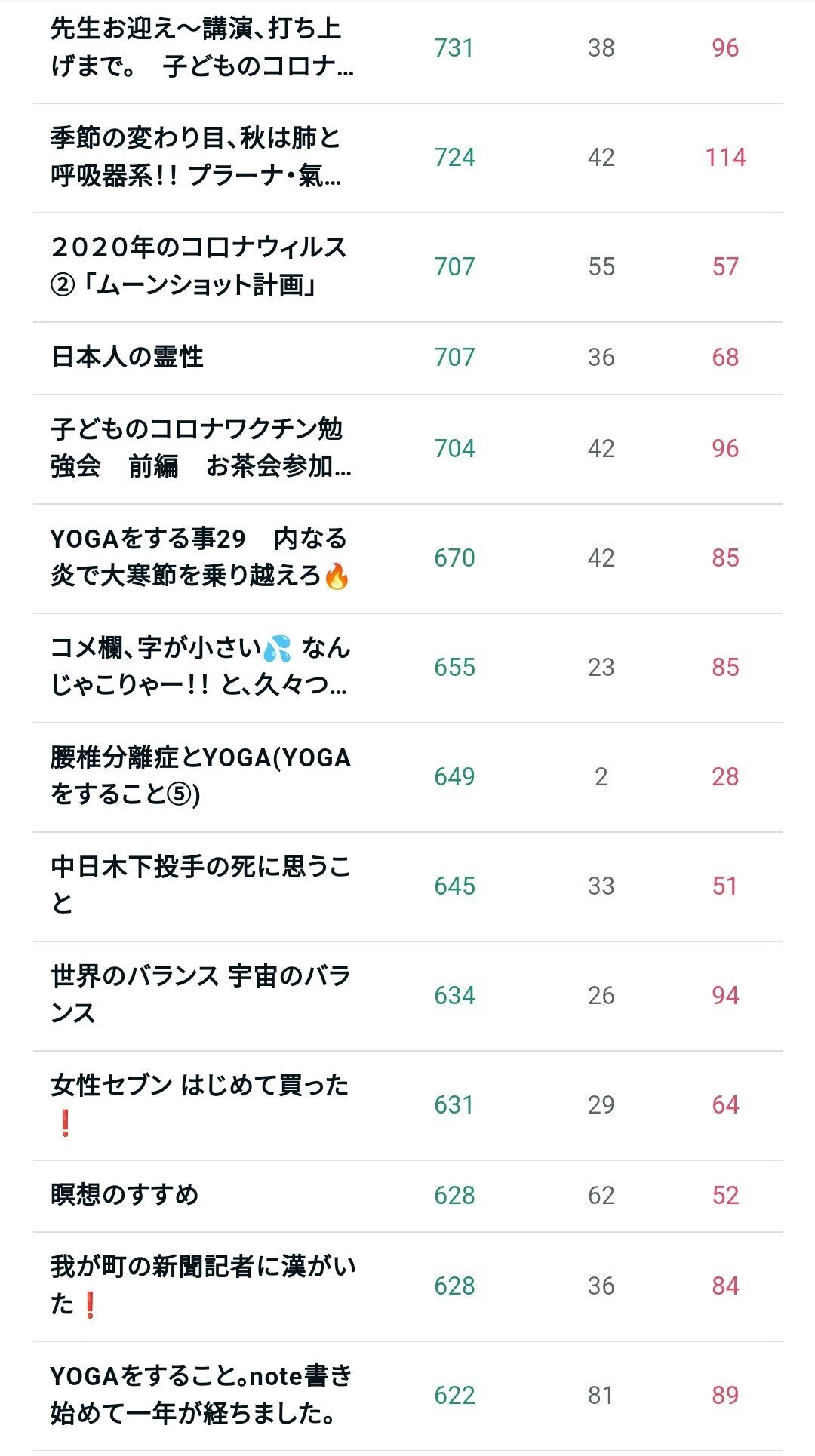
Task: Click the 649 view count number
Action: (x=454, y=776)
